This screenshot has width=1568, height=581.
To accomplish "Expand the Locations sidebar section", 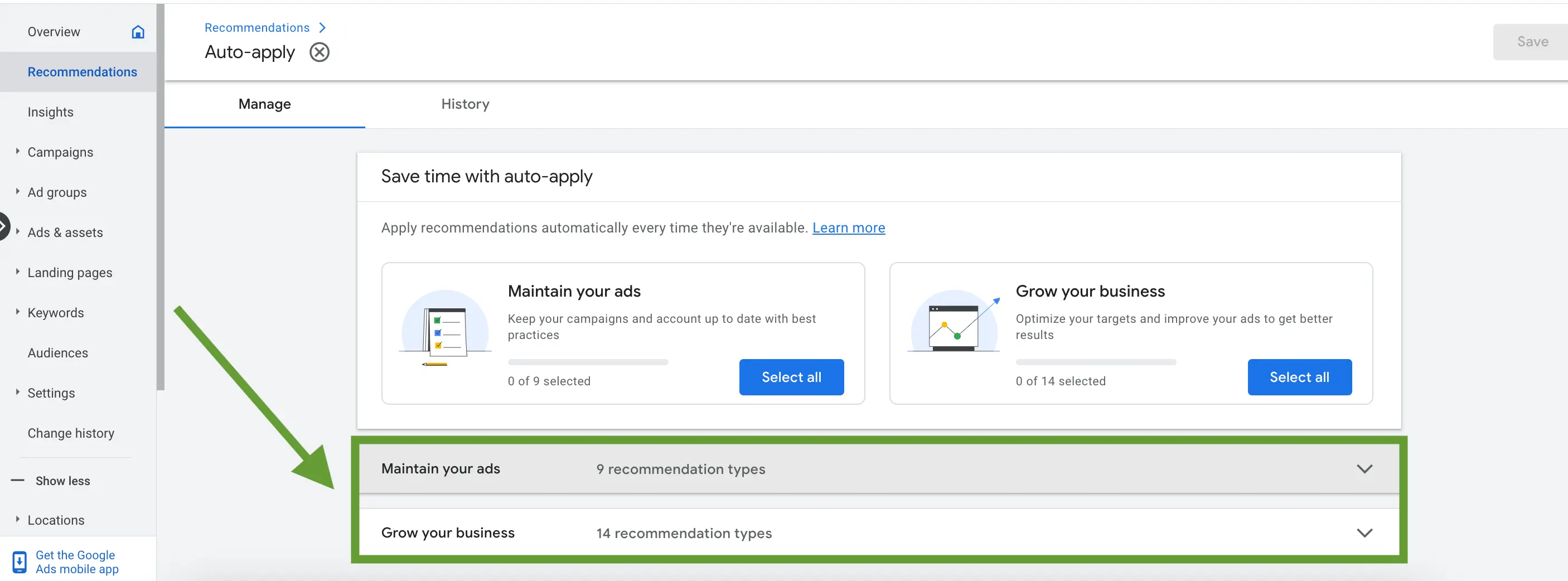I will coord(18,519).
